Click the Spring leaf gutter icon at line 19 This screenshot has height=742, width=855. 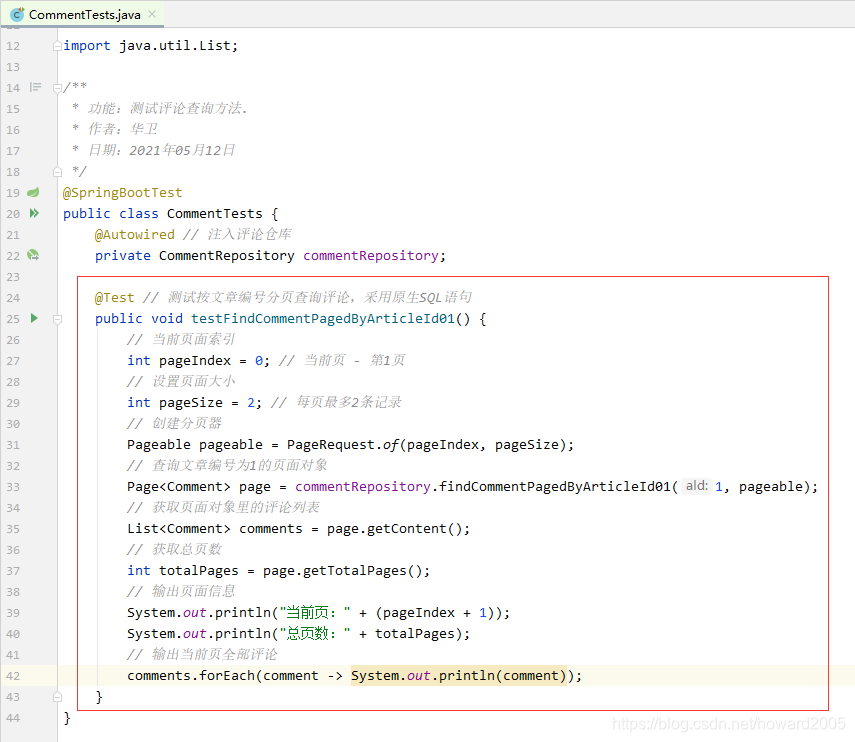[33, 192]
